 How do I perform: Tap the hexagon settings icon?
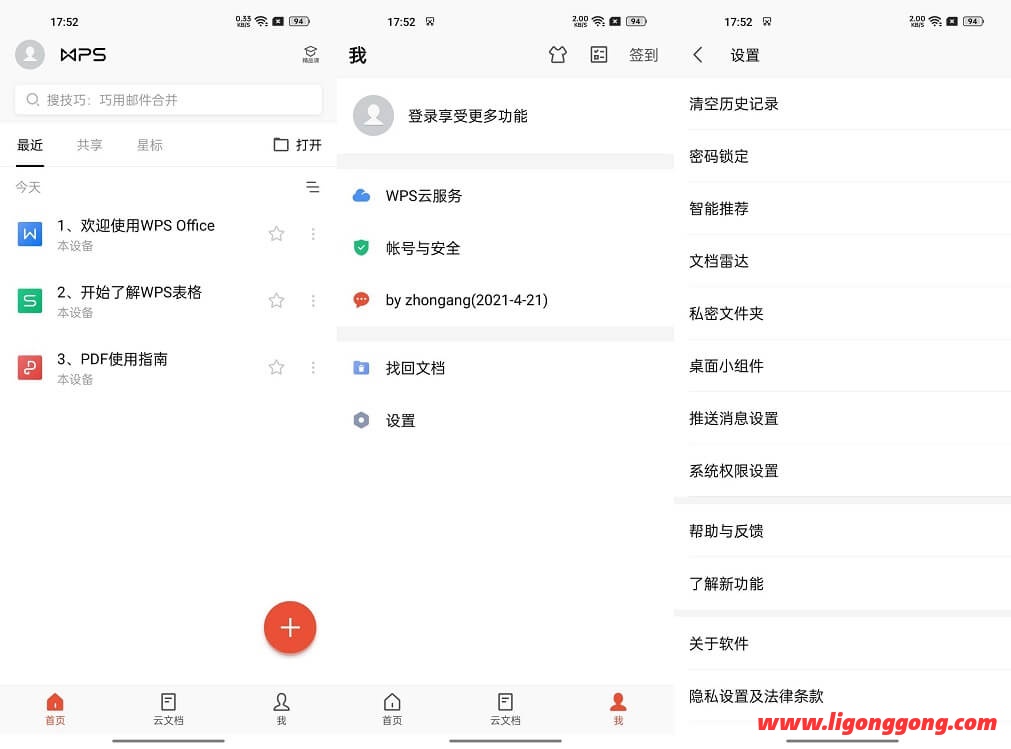pyautogui.click(x=362, y=420)
